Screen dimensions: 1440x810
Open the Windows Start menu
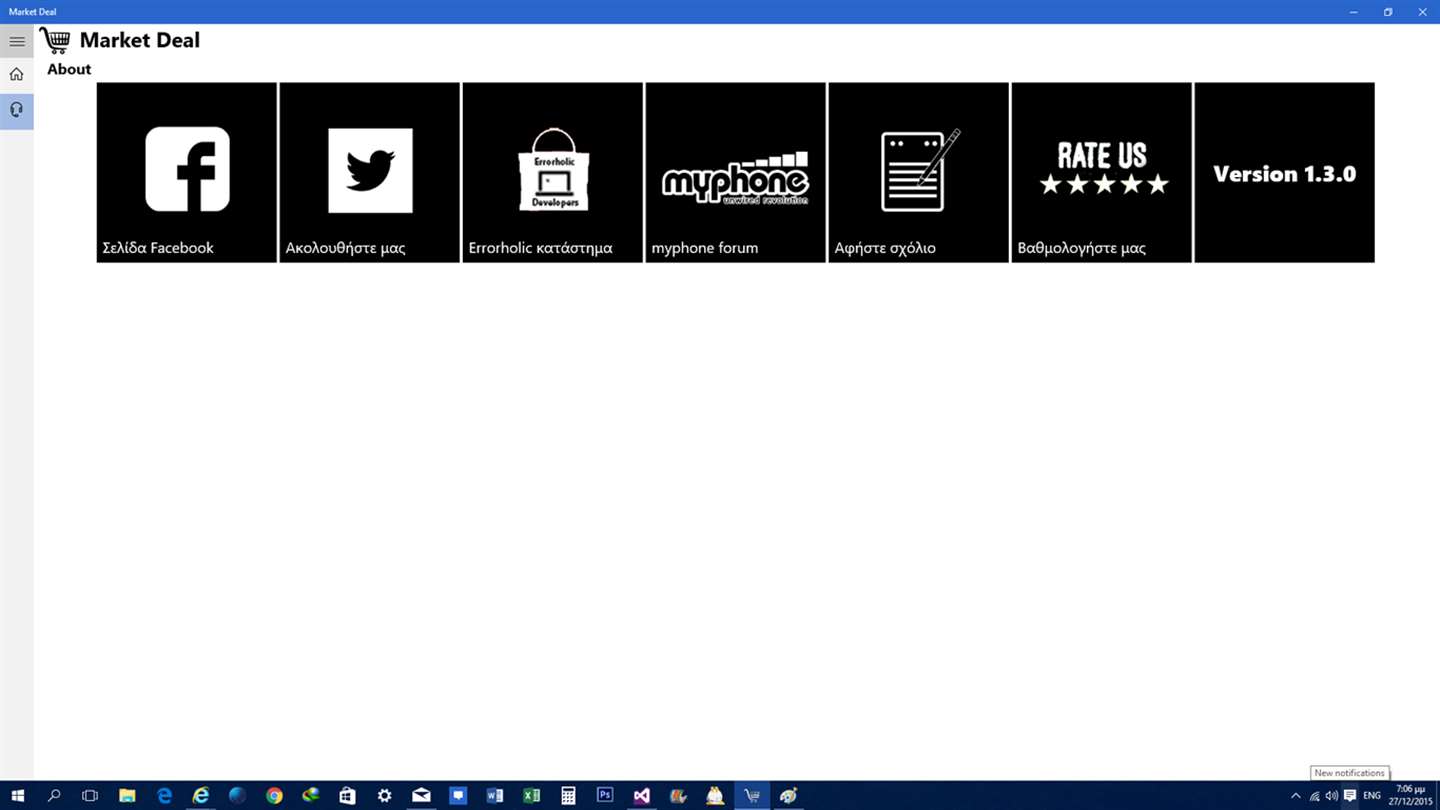pos(17,796)
